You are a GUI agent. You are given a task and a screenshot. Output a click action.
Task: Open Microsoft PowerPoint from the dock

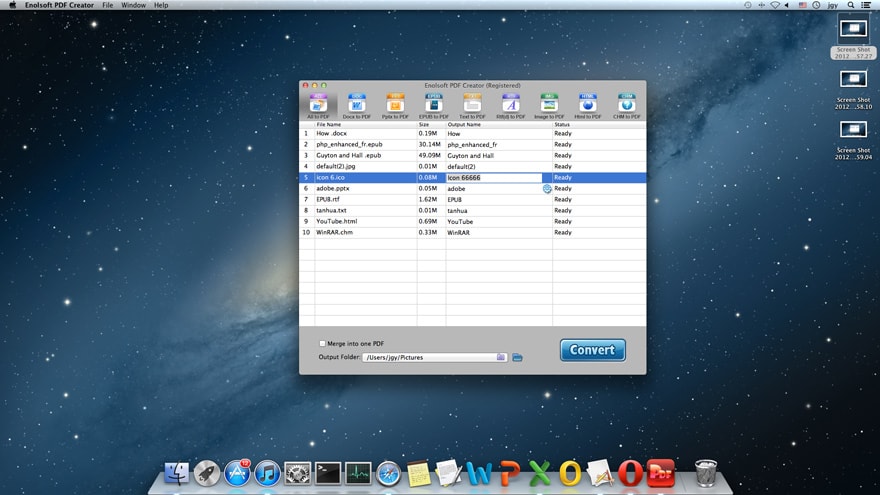tap(509, 473)
